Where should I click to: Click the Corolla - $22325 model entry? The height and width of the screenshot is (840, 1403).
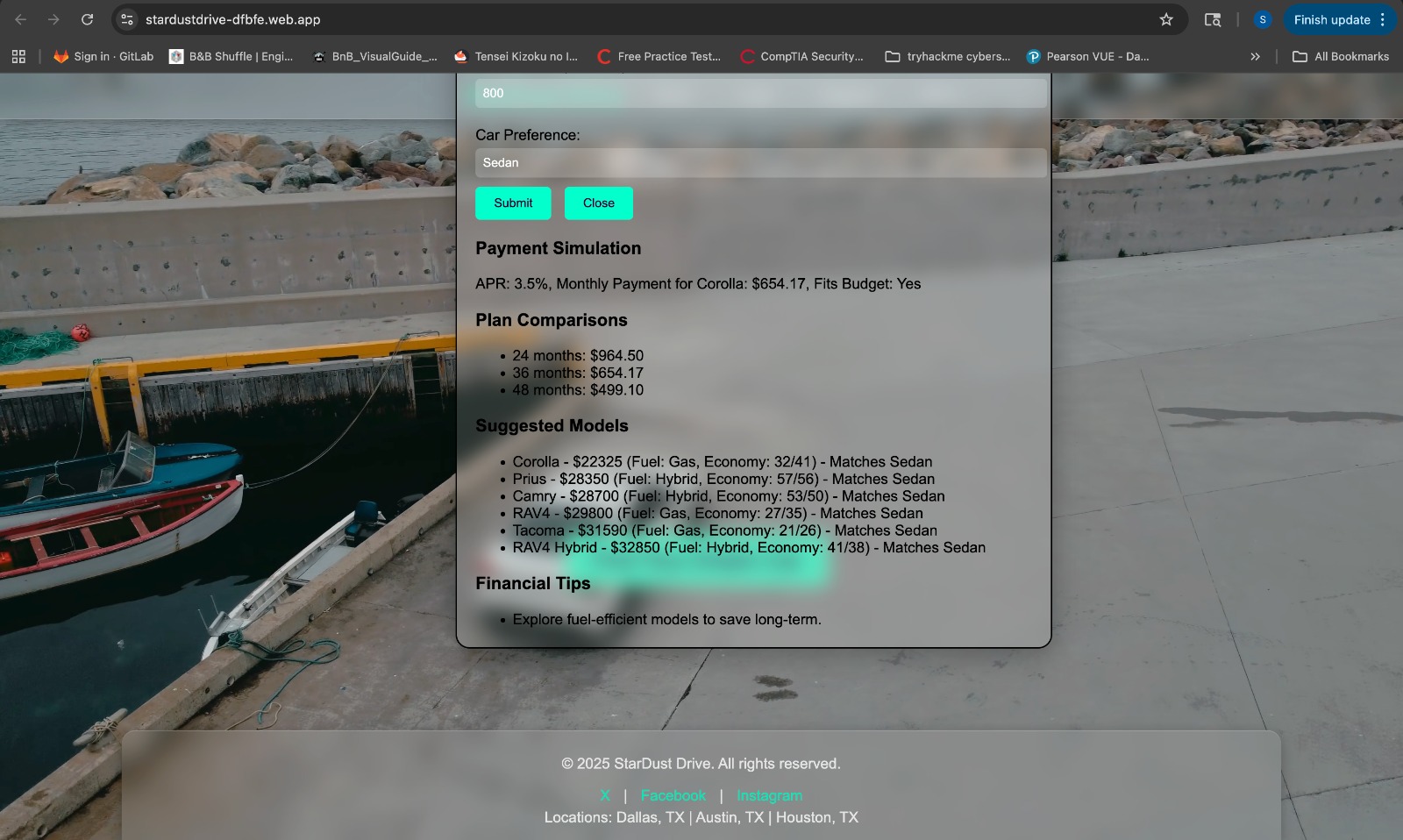pyautogui.click(x=723, y=462)
